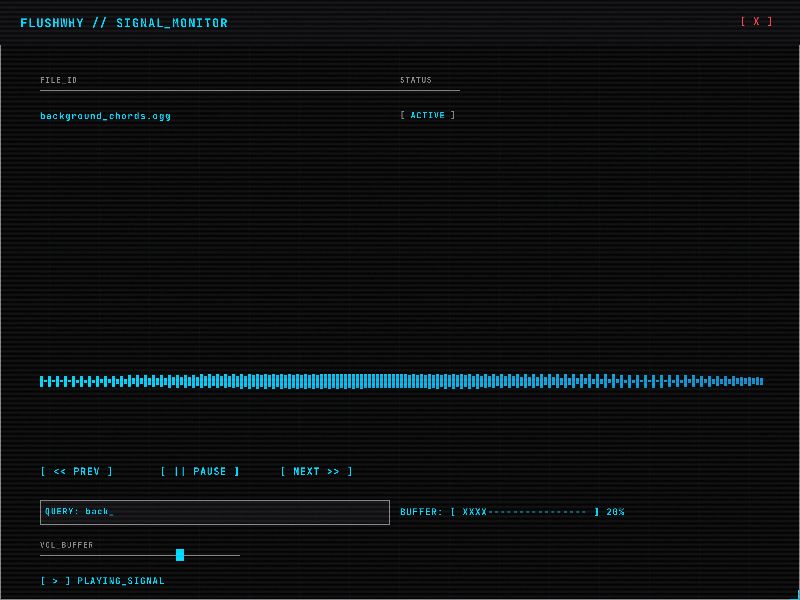Skip to the next track
Screen dimensions: 800x600
(316, 471)
